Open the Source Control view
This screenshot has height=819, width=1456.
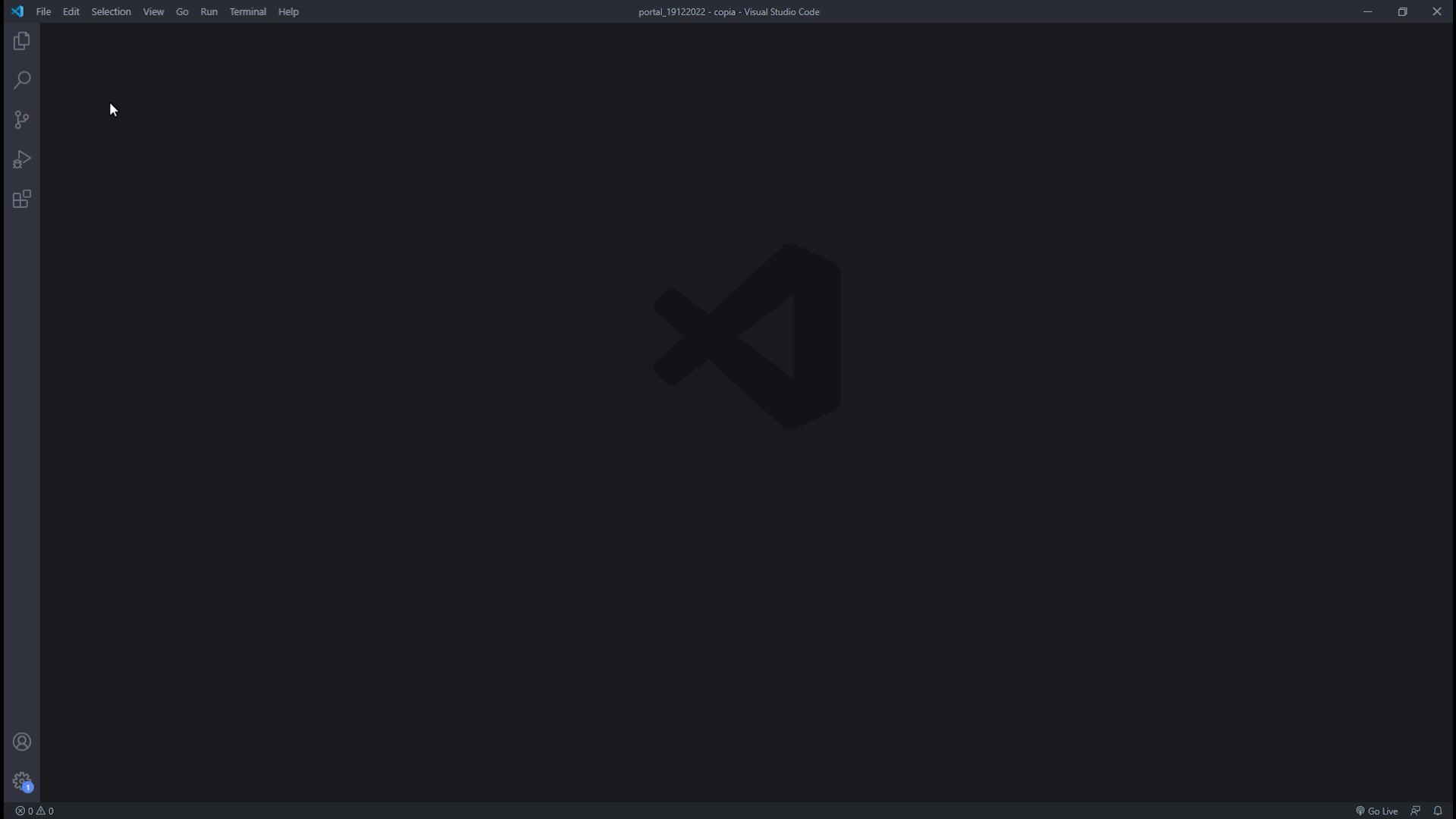pyautogui.click(x=22, y=120)
